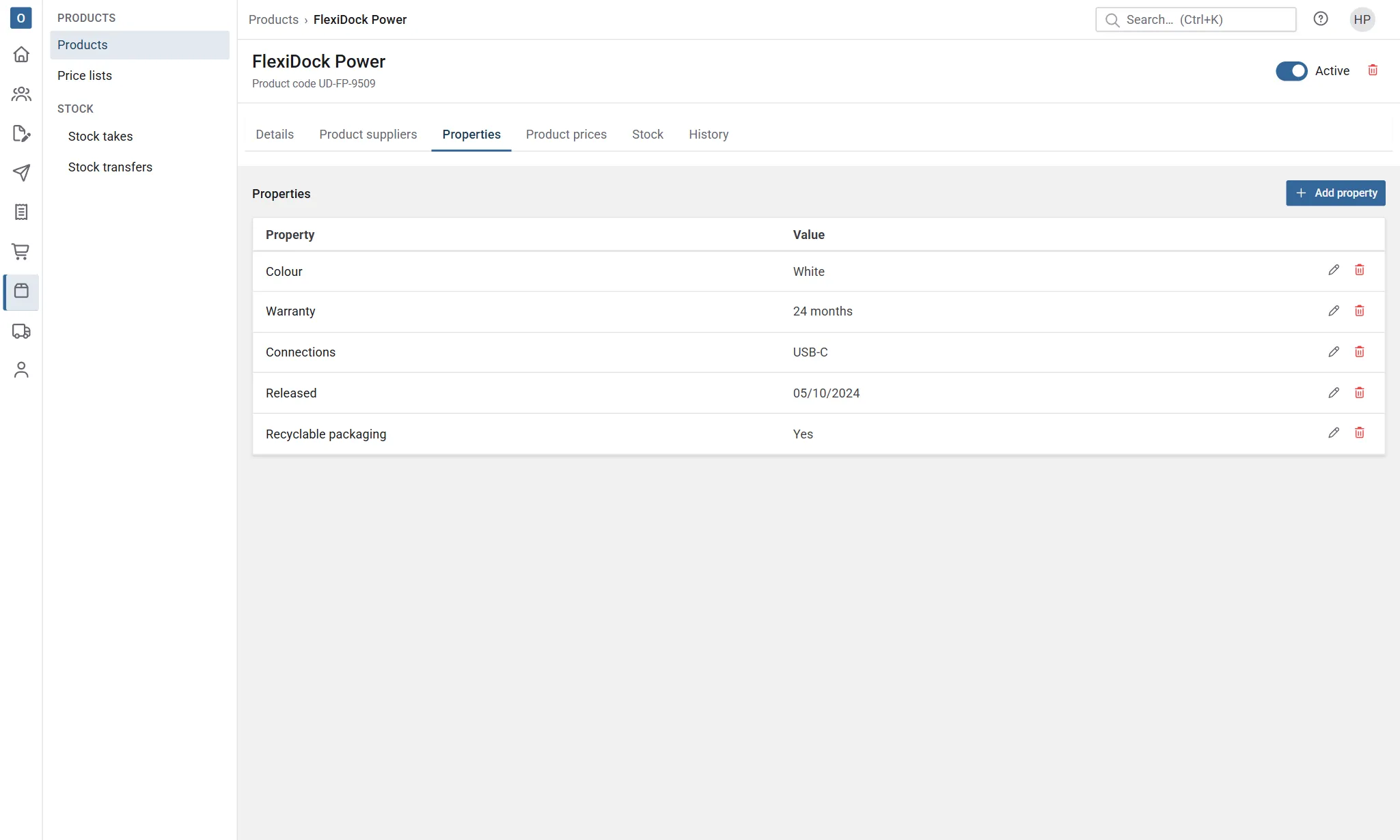This screenshot has height=840, width=1400.
Task: Edit the Released property
Action: 1334,393
